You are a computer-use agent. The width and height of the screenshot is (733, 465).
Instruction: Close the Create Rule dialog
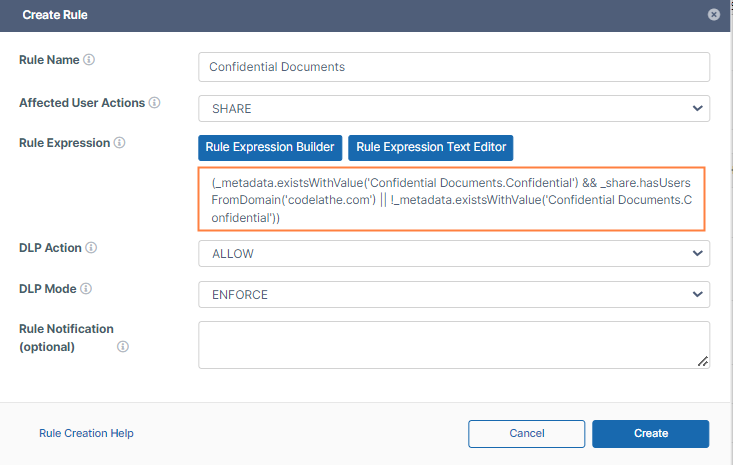pos(713,15)
